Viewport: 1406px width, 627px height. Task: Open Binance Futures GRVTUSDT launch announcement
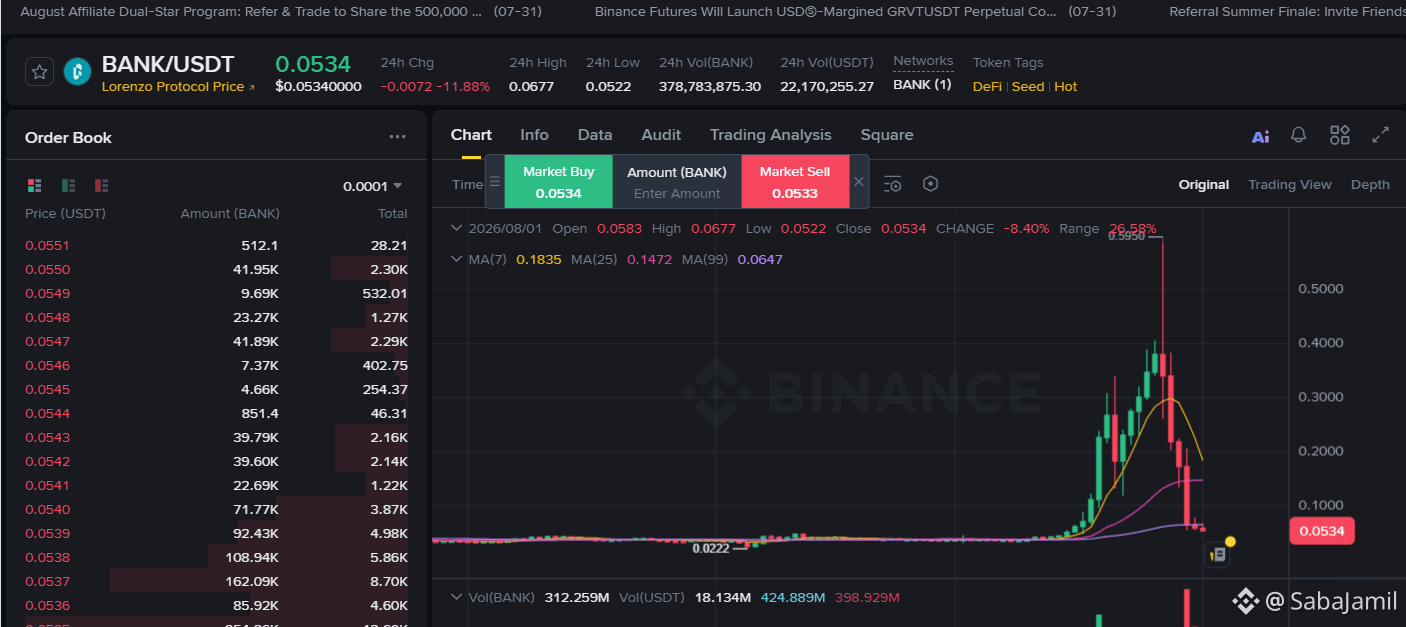click(x=855, y=12)
